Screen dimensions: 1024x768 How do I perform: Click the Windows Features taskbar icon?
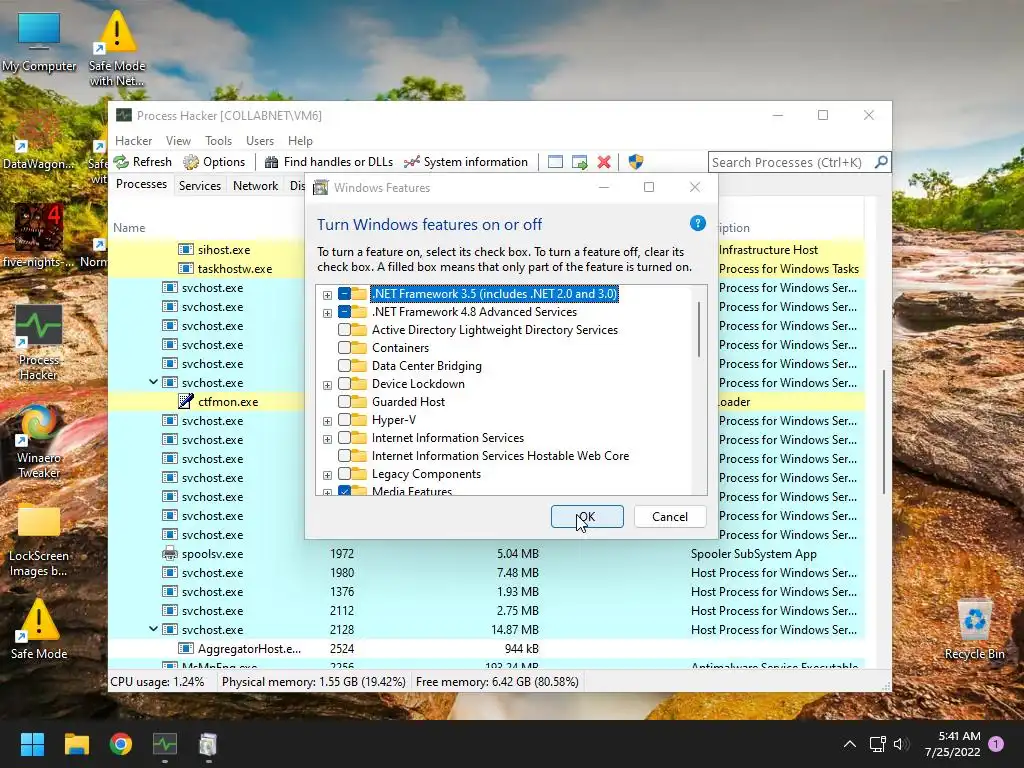(208, 744)
